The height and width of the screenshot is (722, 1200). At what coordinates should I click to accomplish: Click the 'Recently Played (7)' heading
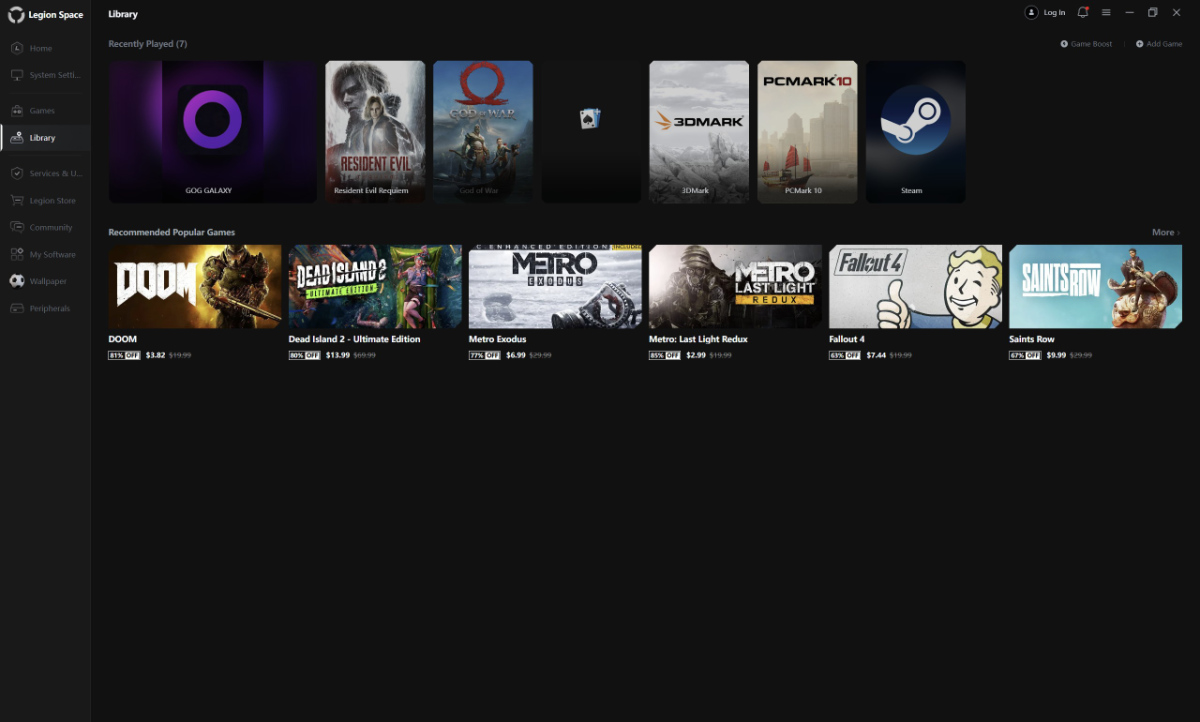tap(148, 44)
